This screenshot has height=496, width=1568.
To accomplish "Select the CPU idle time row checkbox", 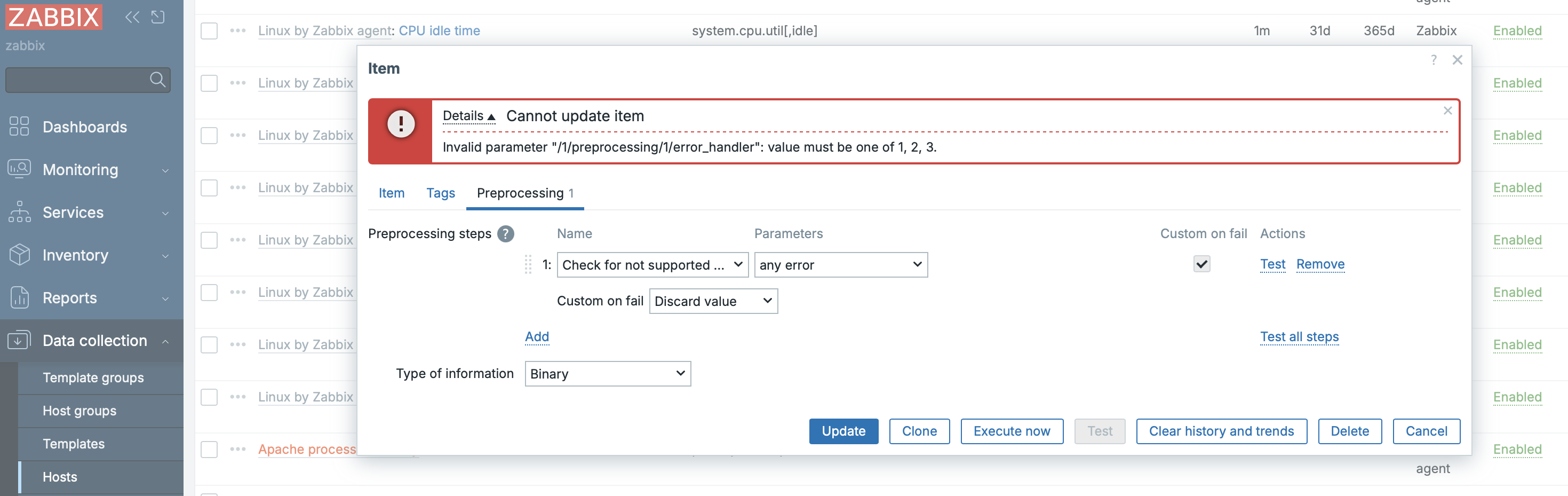I will tap(209, 30).
